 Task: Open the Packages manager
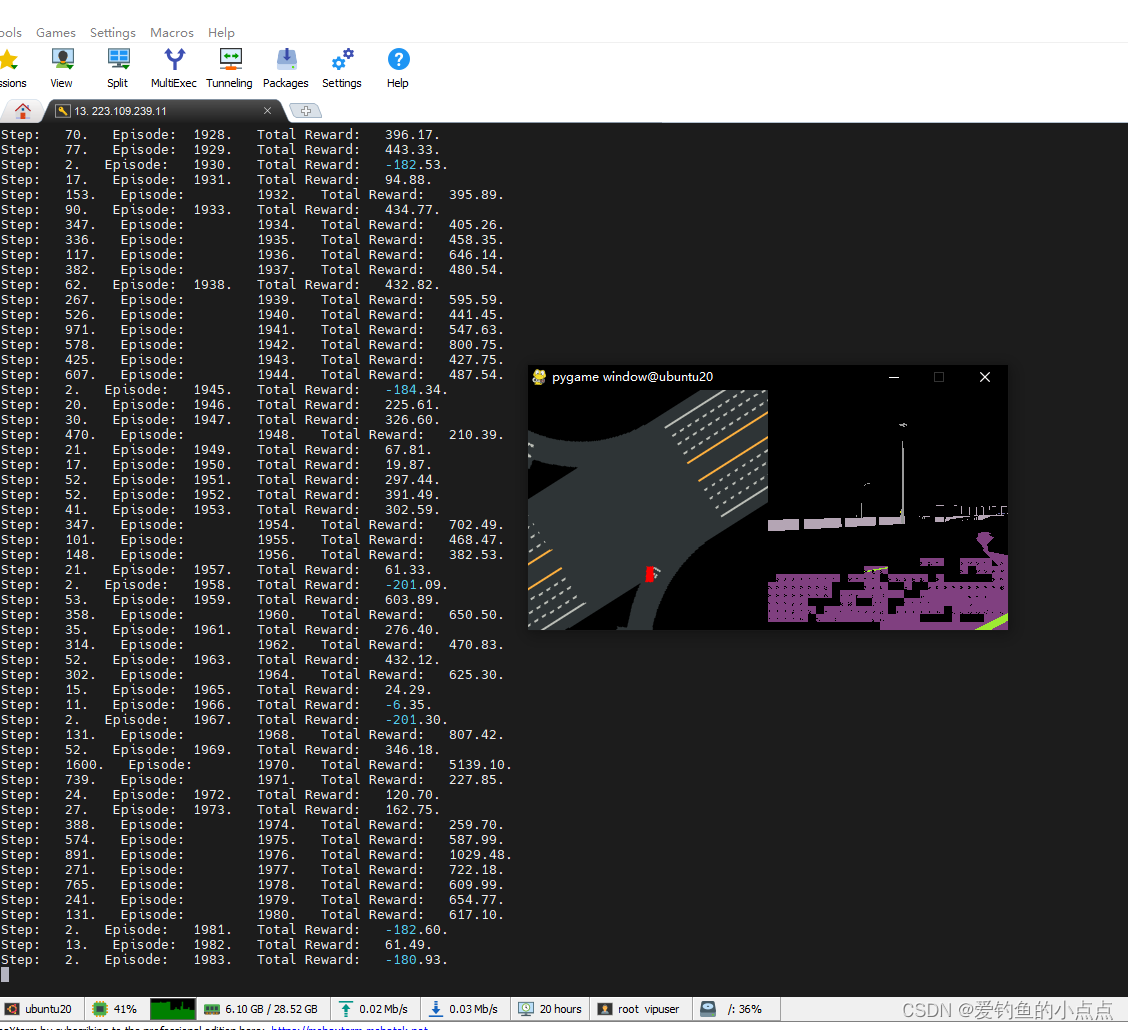286,68
